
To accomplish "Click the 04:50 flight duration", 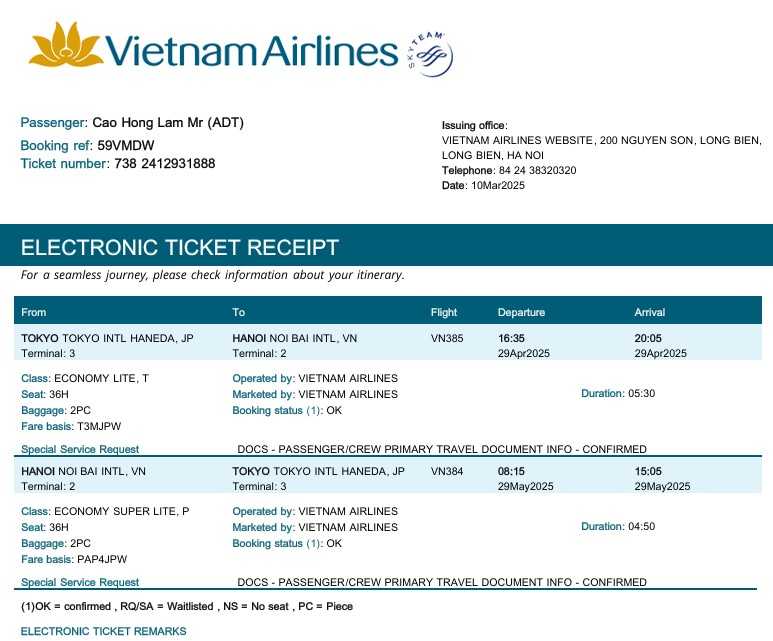I will coord(641,527).
